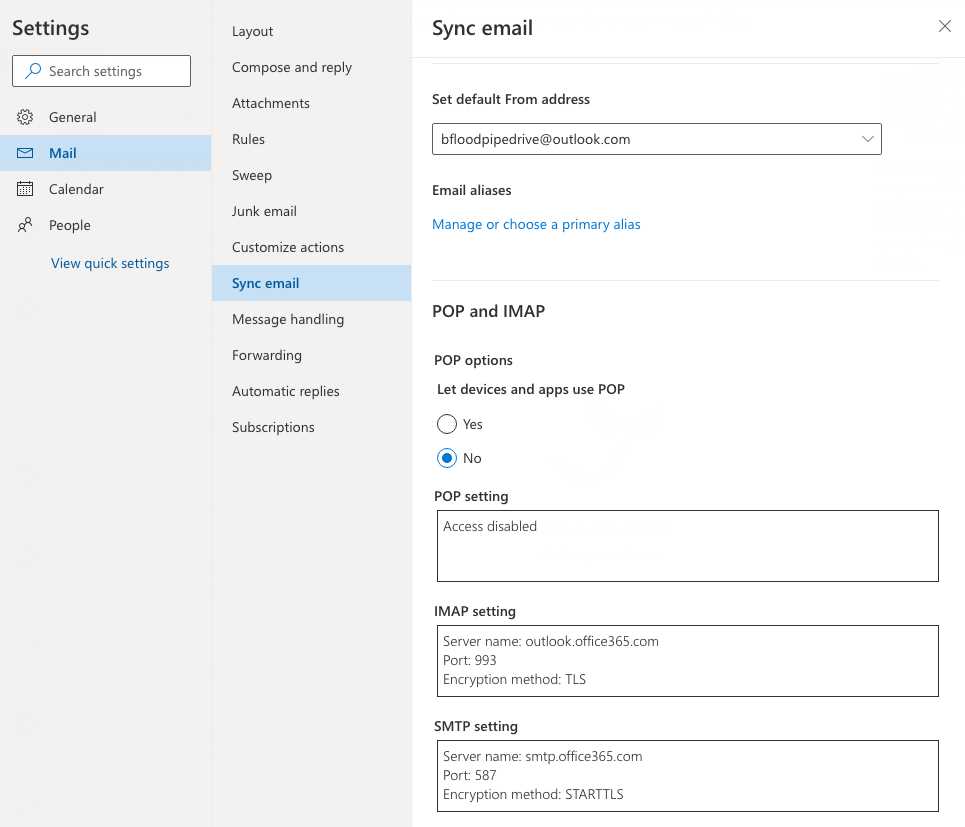Go to Automatic replies settings

pyautogui.click(x=311, y=391)
